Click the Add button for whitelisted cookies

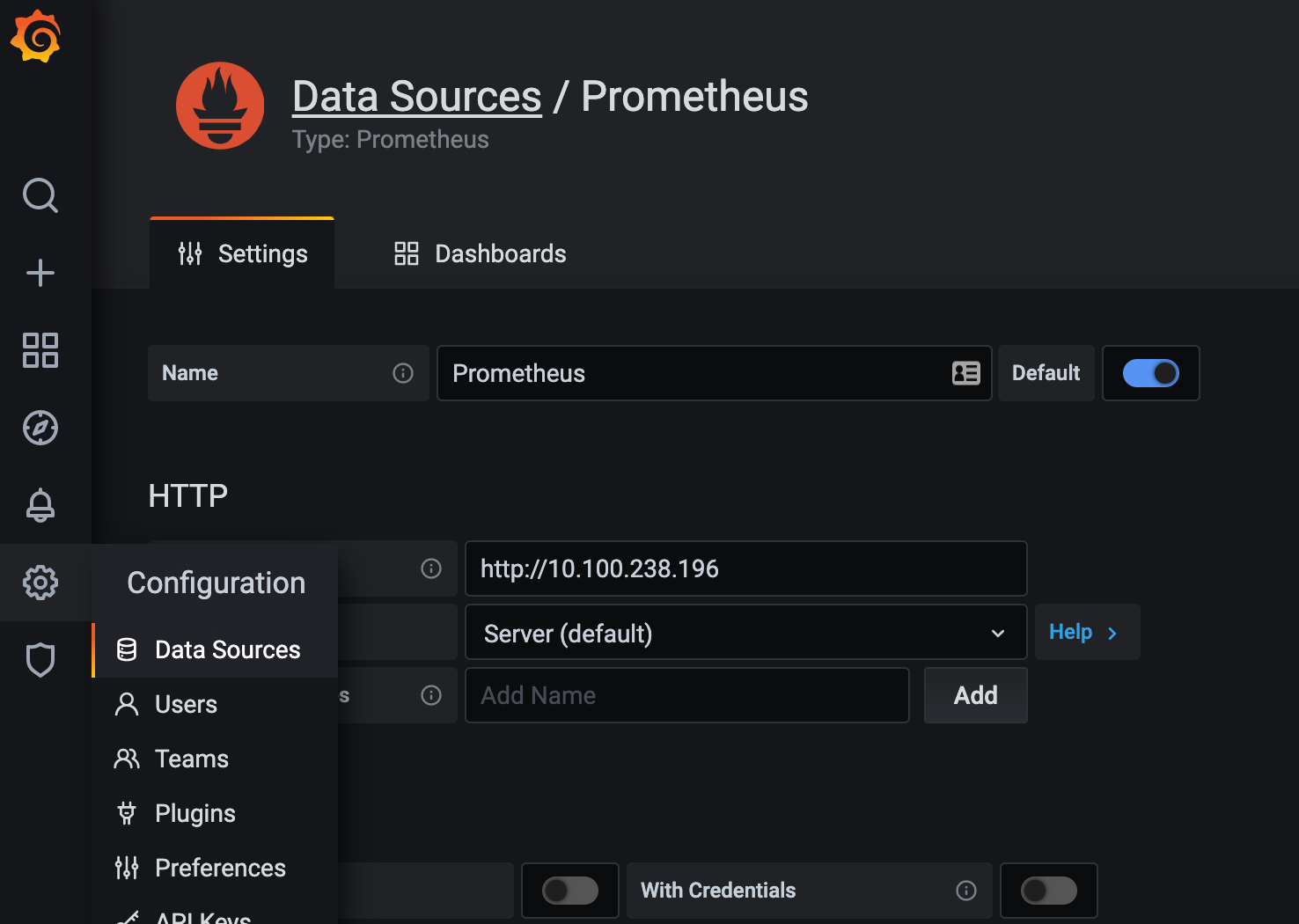(976, 695)
